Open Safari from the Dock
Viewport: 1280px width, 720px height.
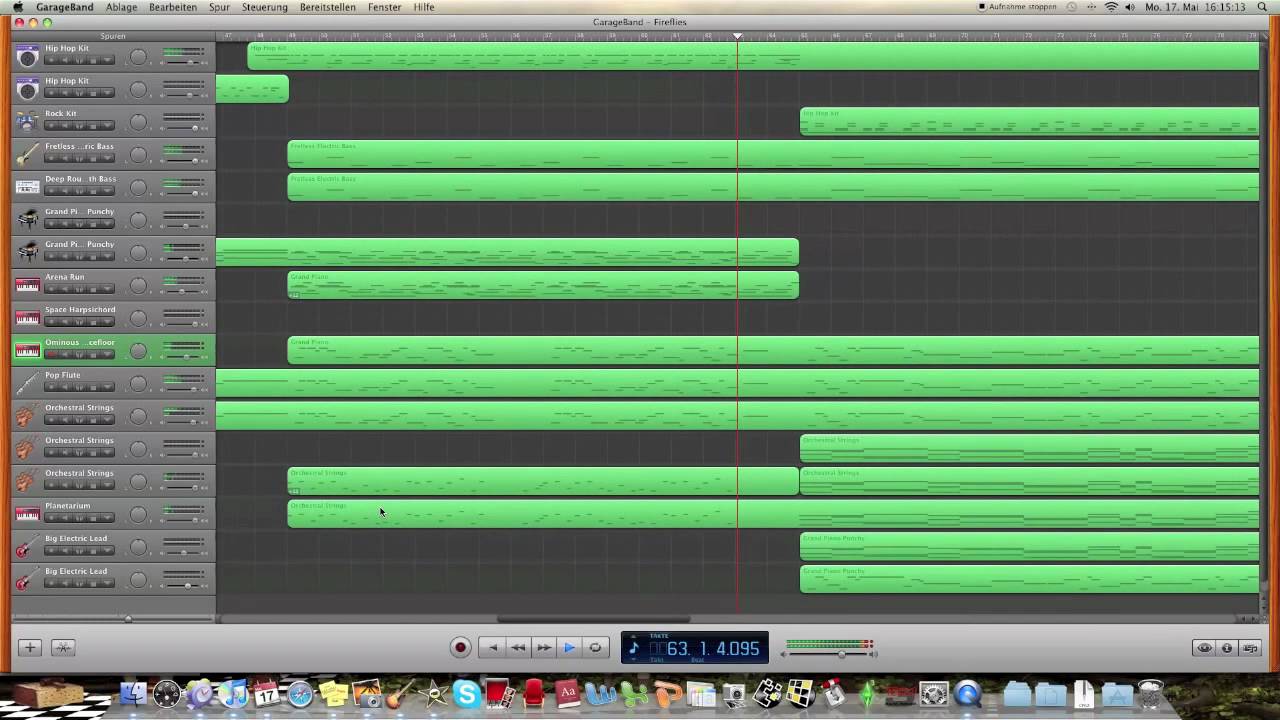point(300,694)
